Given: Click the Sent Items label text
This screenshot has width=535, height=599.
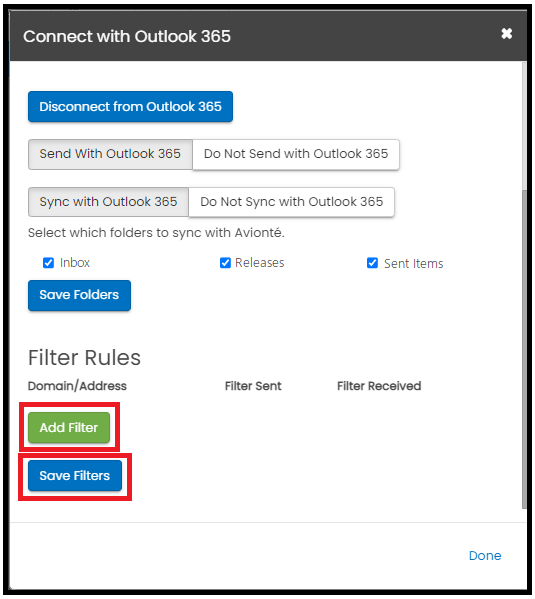Looking at the screenshot, I should [413, 264].
